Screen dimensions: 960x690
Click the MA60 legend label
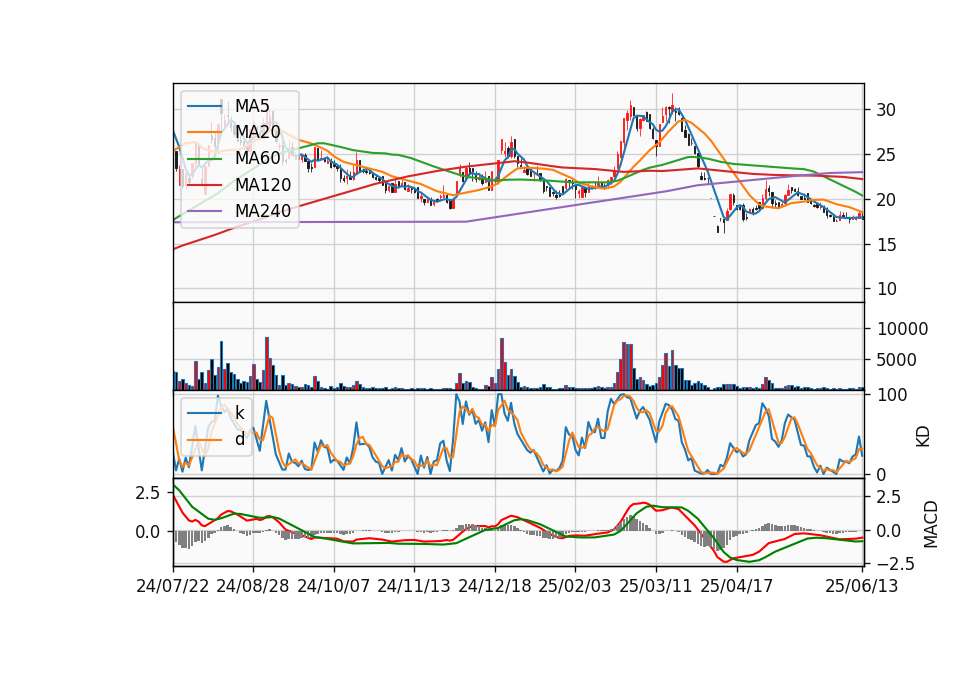(257, 158)
